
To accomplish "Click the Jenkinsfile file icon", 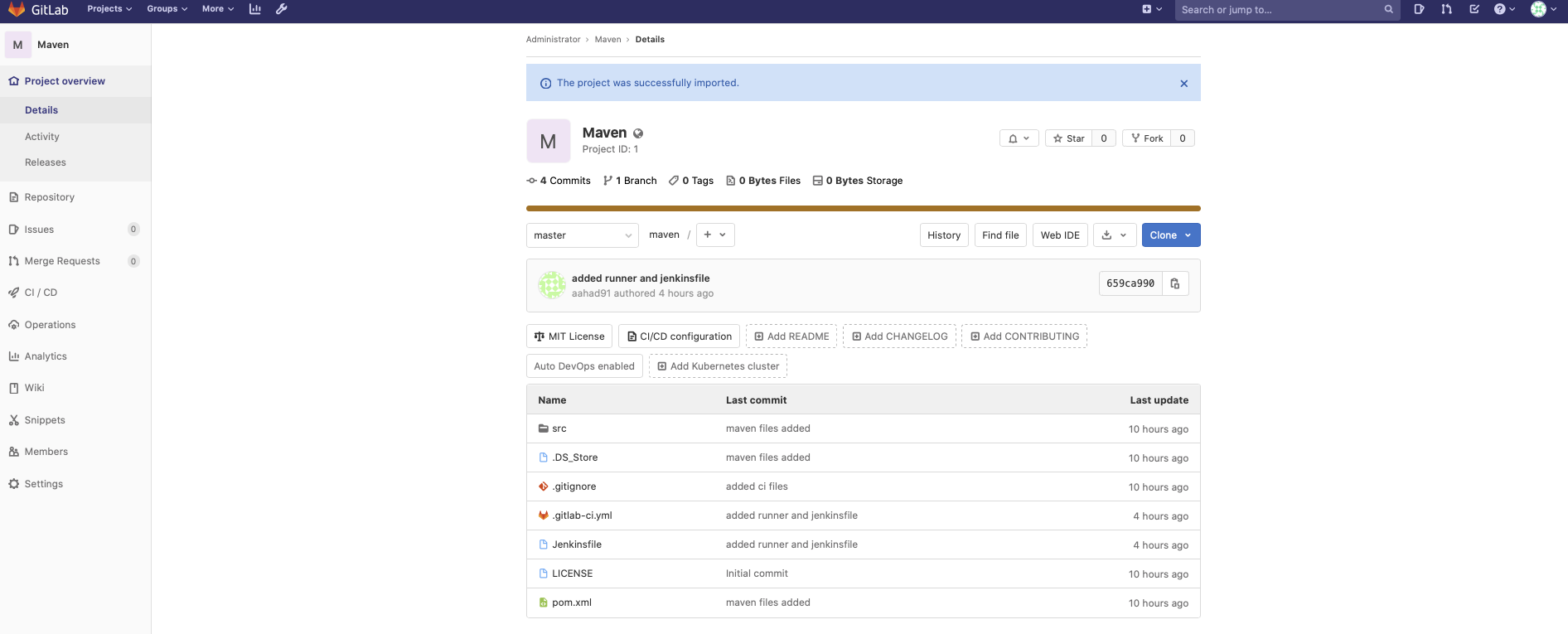I will click(544, 544).
